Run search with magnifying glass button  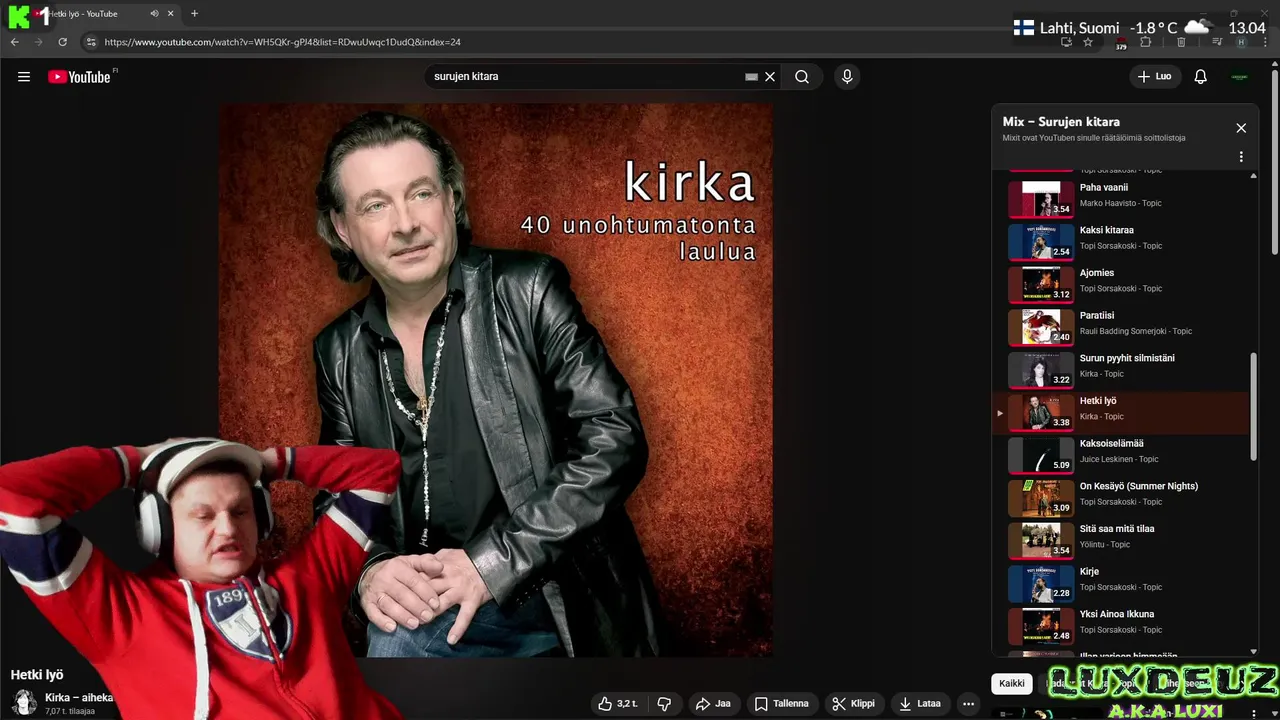[x=802, y=77]
